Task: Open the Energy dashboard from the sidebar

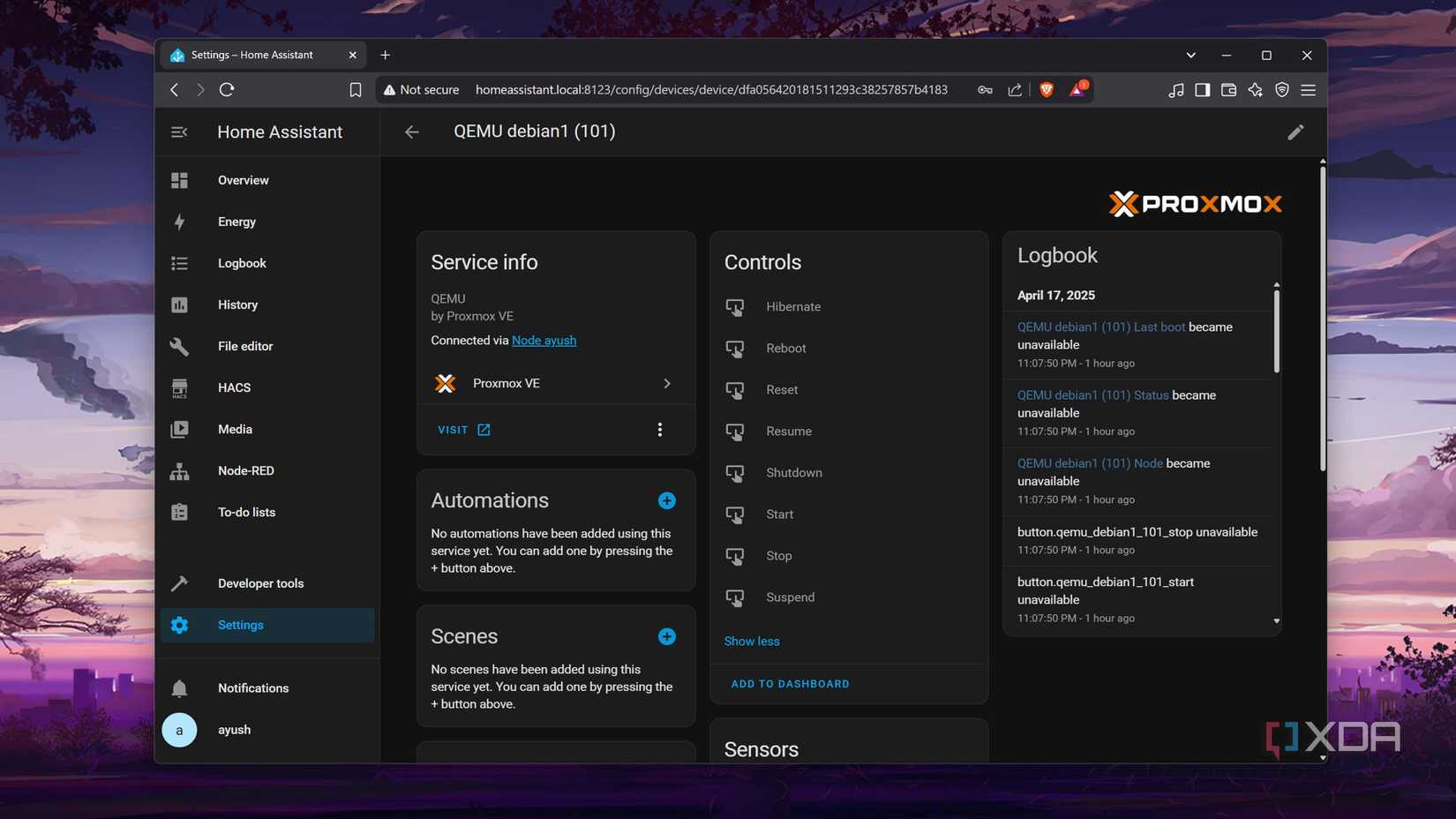Action: [236, 222]
